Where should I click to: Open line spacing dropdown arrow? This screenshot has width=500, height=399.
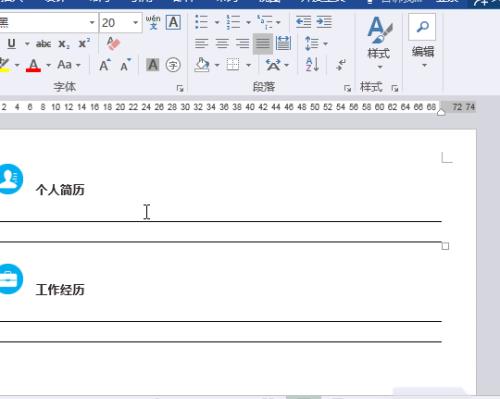(x=326, y=44)
